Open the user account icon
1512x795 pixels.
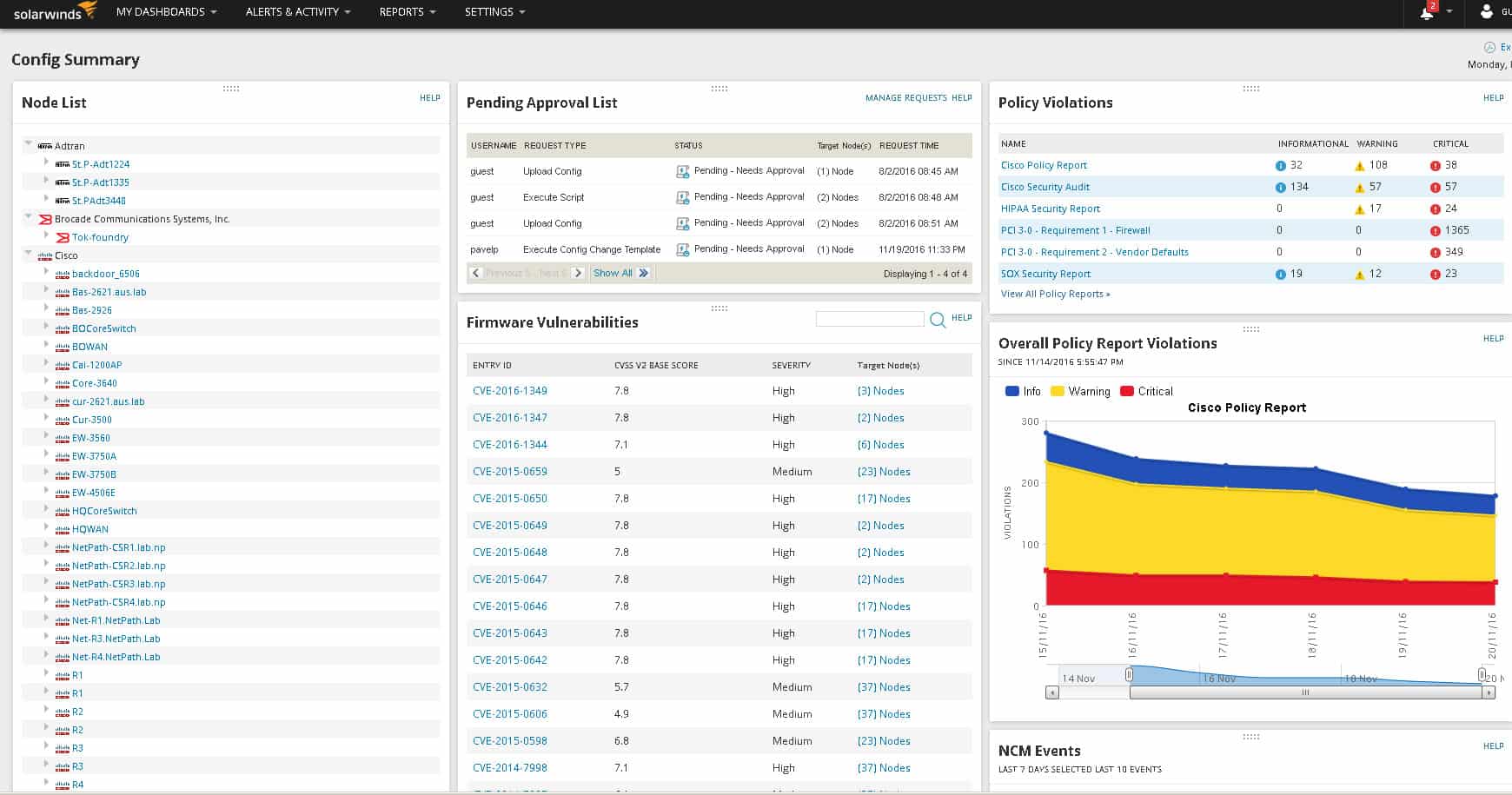1487,11
